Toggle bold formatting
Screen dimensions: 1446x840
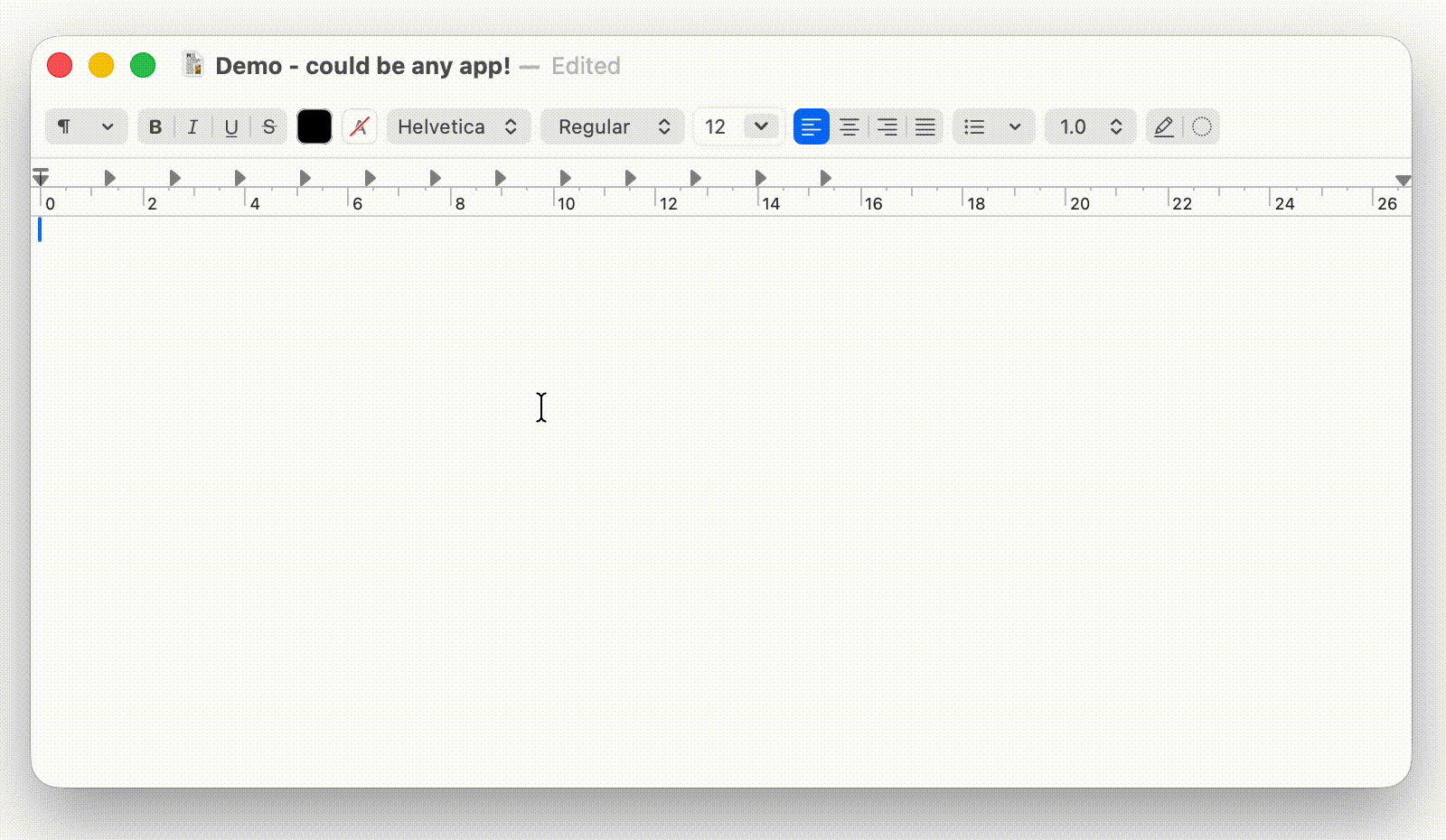coord(155,126)
